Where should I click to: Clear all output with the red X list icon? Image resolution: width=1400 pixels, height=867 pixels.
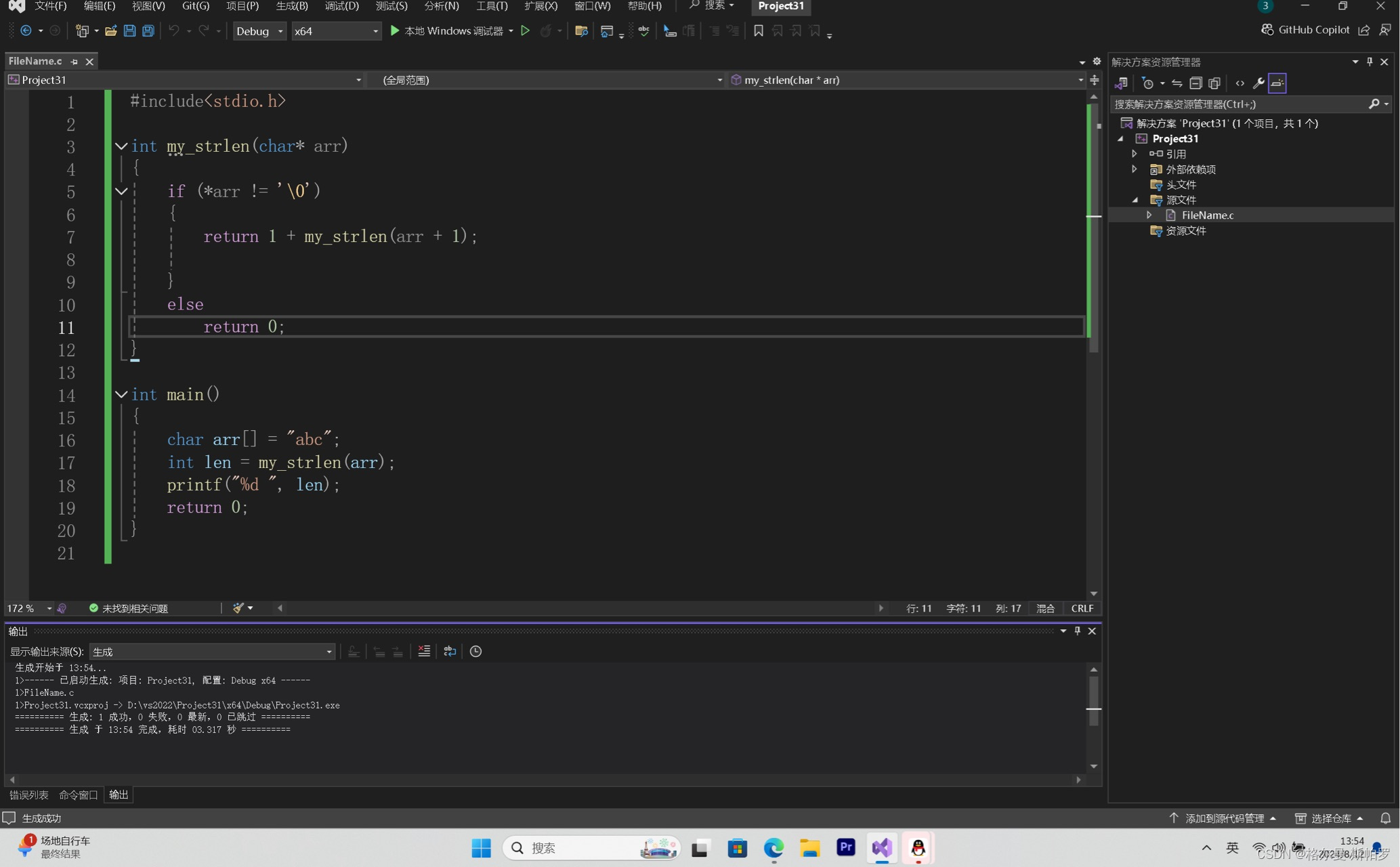coord(424,651)
